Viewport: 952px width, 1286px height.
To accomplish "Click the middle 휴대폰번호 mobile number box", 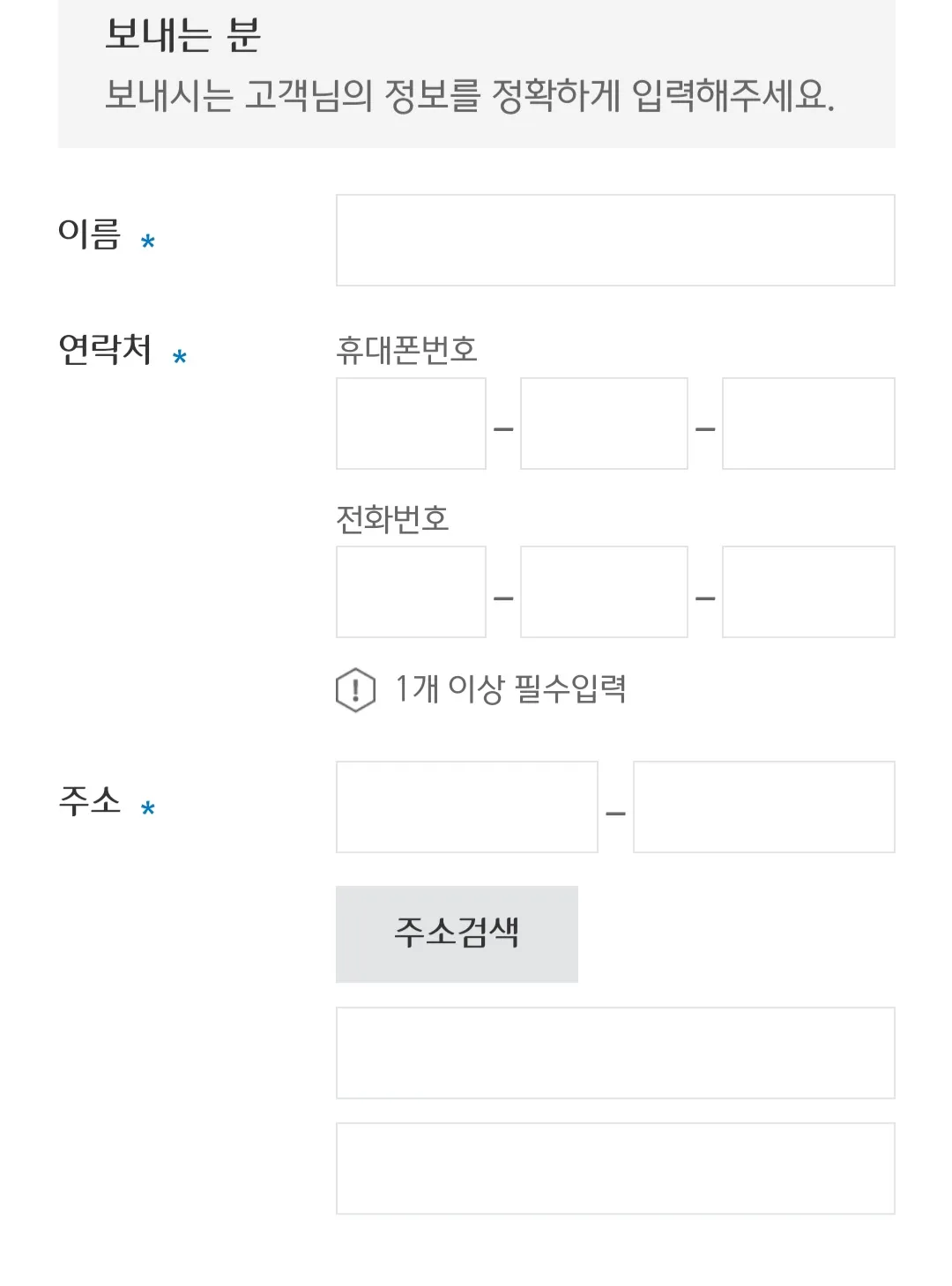I will (605, 423).
